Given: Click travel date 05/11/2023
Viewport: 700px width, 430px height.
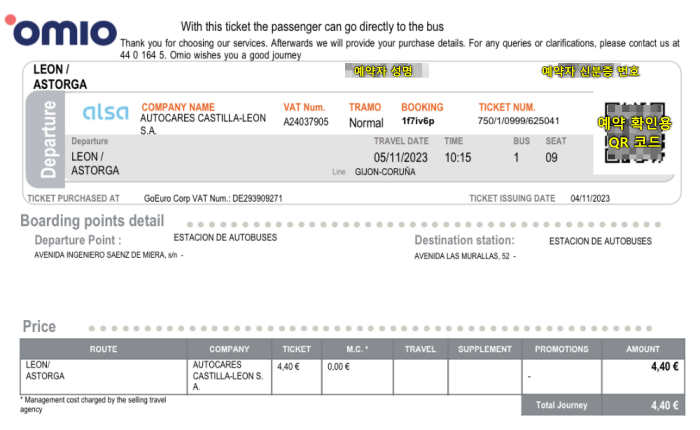Looking at the screenshot, I should tap(400, 158).
